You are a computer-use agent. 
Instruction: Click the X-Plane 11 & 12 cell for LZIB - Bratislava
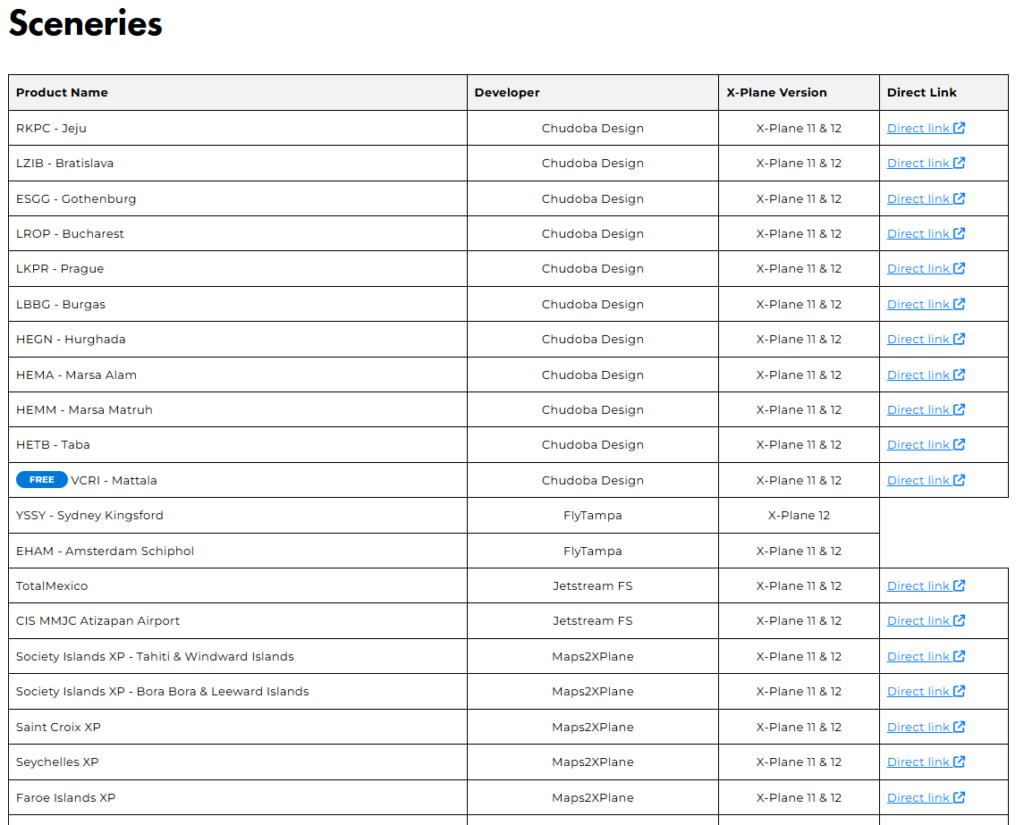[x=799, y=163]
